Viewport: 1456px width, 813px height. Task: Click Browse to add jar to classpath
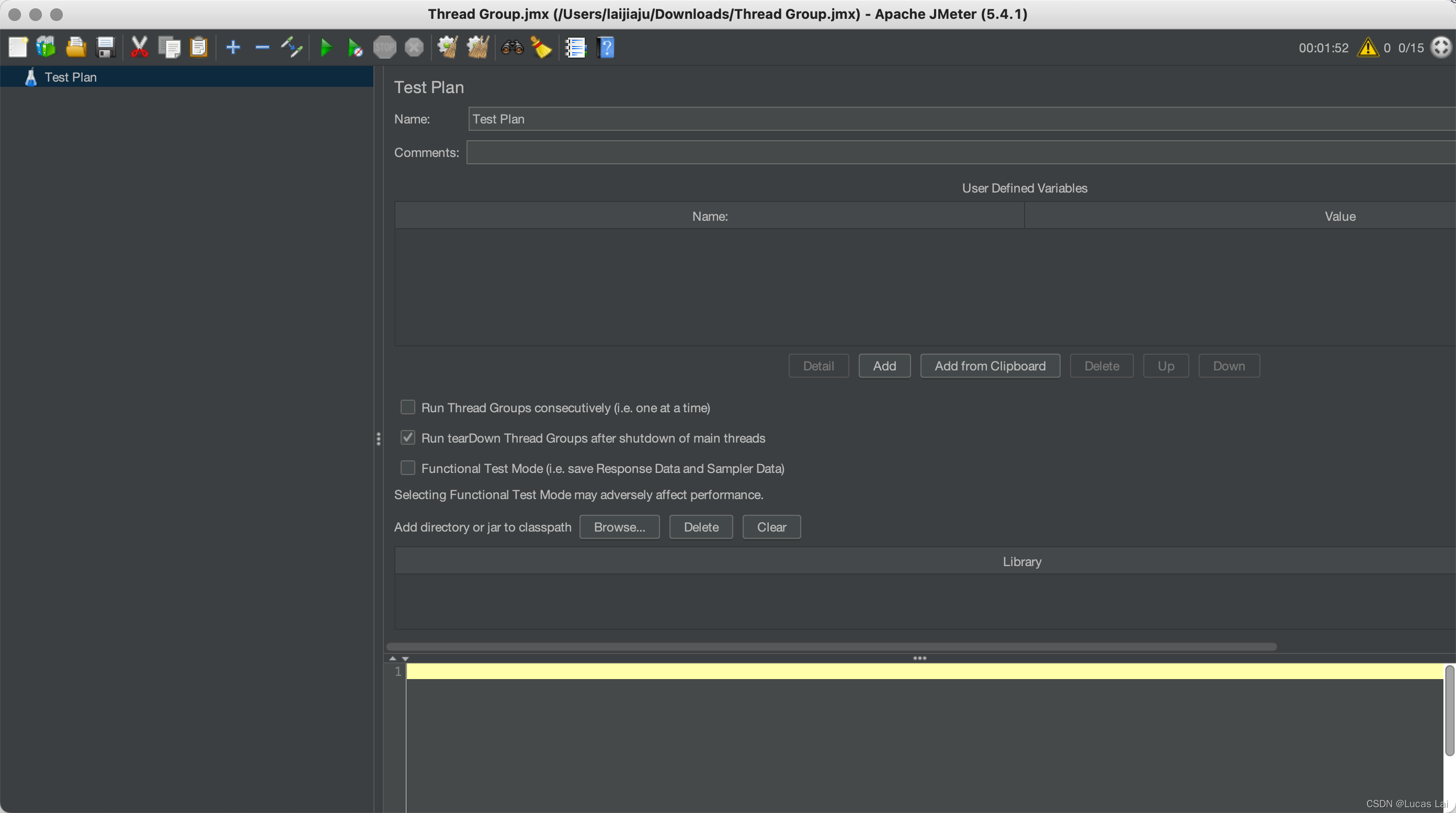coord(619,526)
